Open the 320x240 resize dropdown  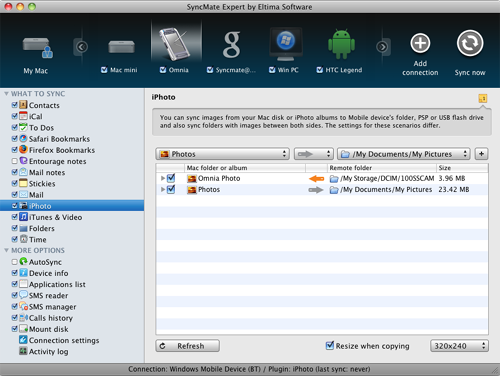(459, 346)
